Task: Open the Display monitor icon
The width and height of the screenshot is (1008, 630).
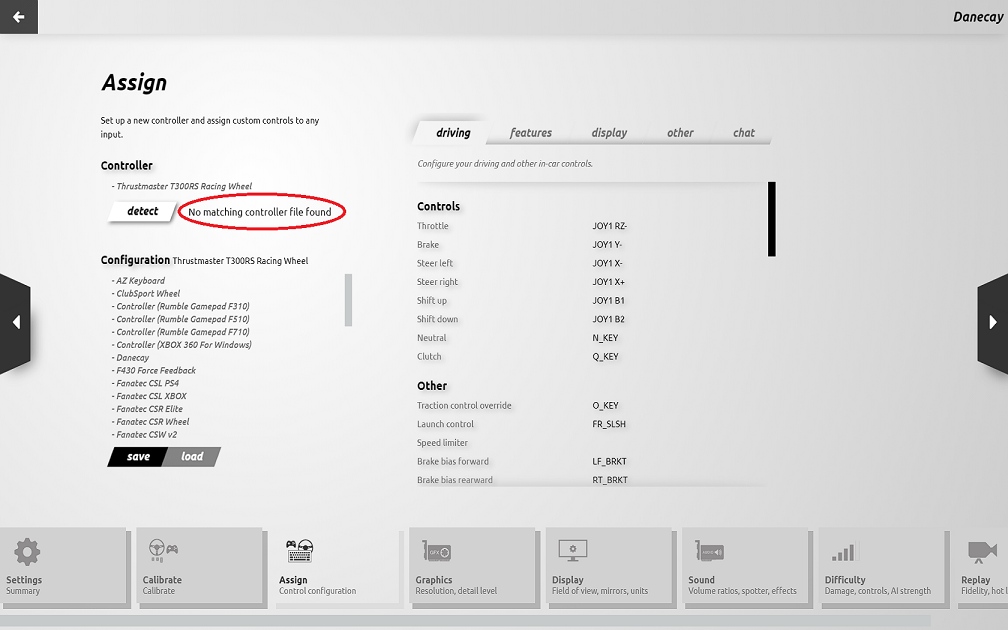Action: 572,550
